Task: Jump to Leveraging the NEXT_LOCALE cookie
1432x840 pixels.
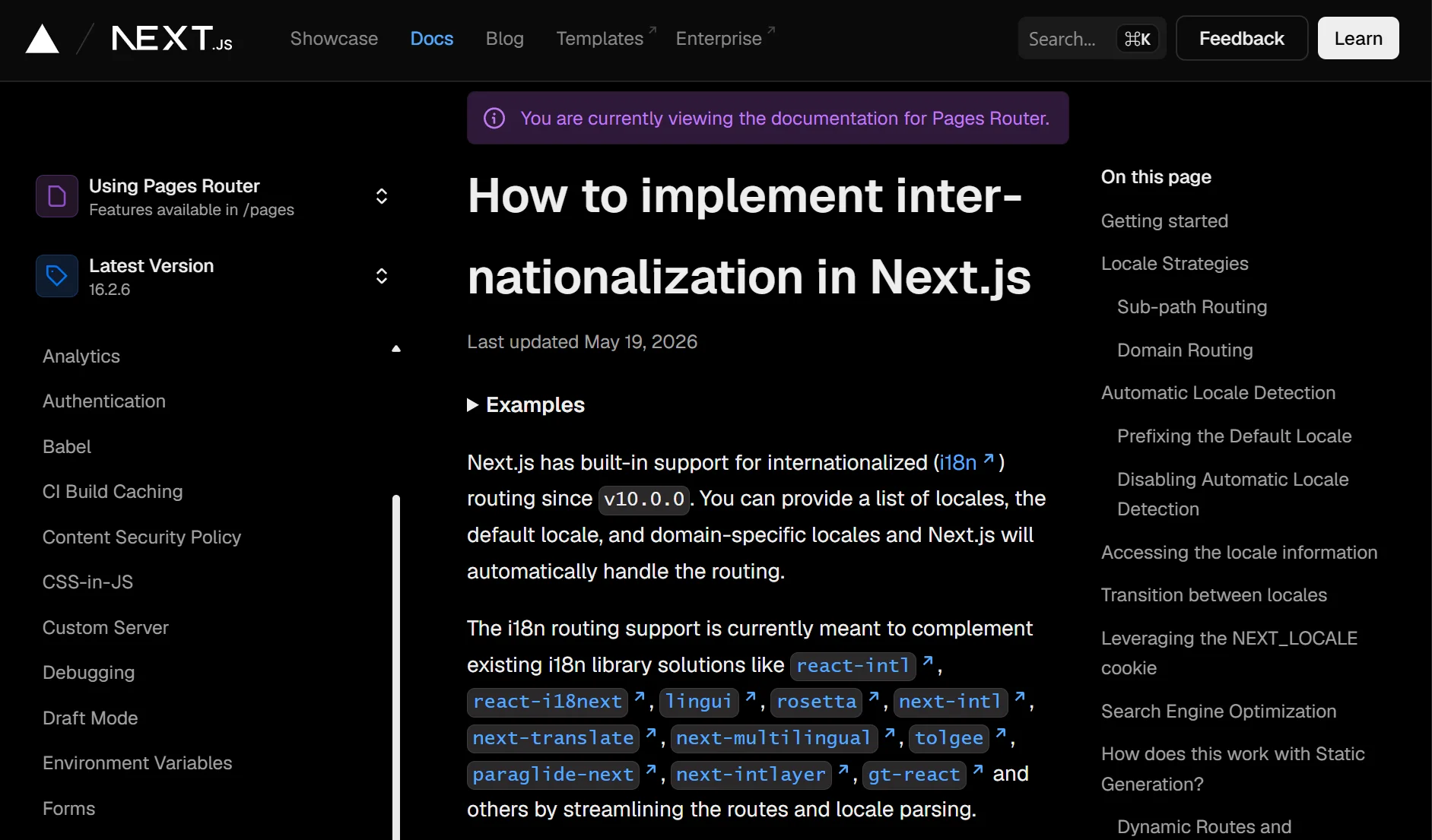Action: [1229, 653]
